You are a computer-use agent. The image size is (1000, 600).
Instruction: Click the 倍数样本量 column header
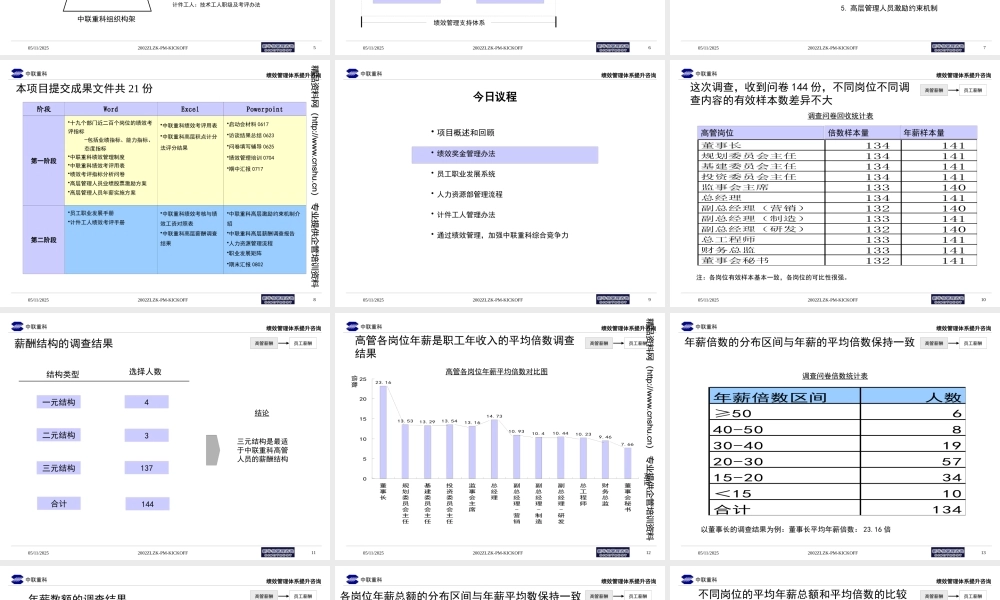coord(862,133)
